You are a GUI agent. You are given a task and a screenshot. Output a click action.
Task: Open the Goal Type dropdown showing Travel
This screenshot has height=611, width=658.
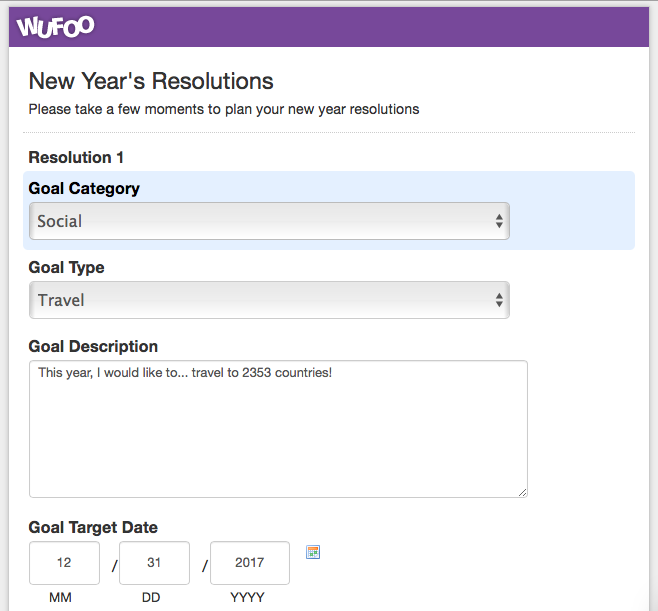269,300
